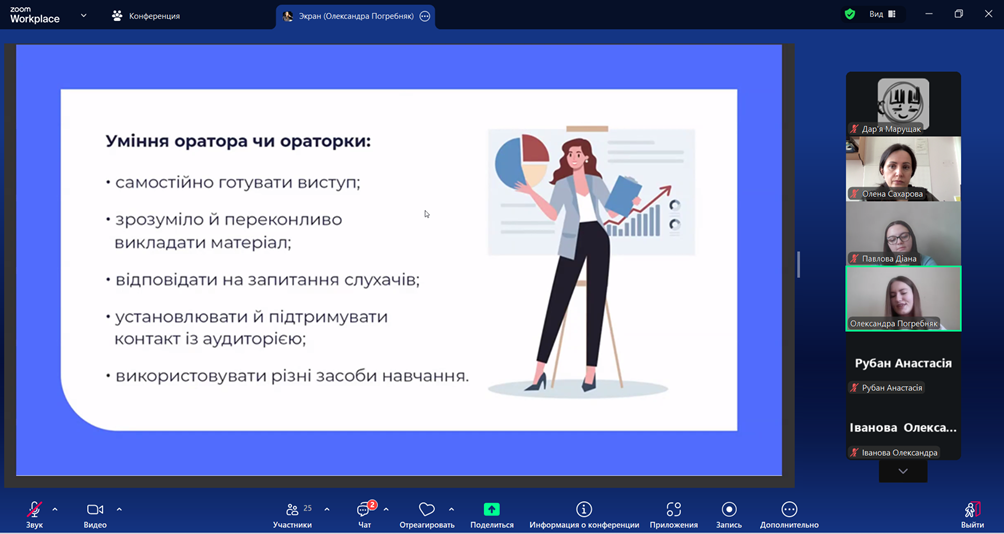This screenshot has height=534, width=1004.
Task: Expand audio options arrow next to Звук
Action: click(x=55, y=509)
